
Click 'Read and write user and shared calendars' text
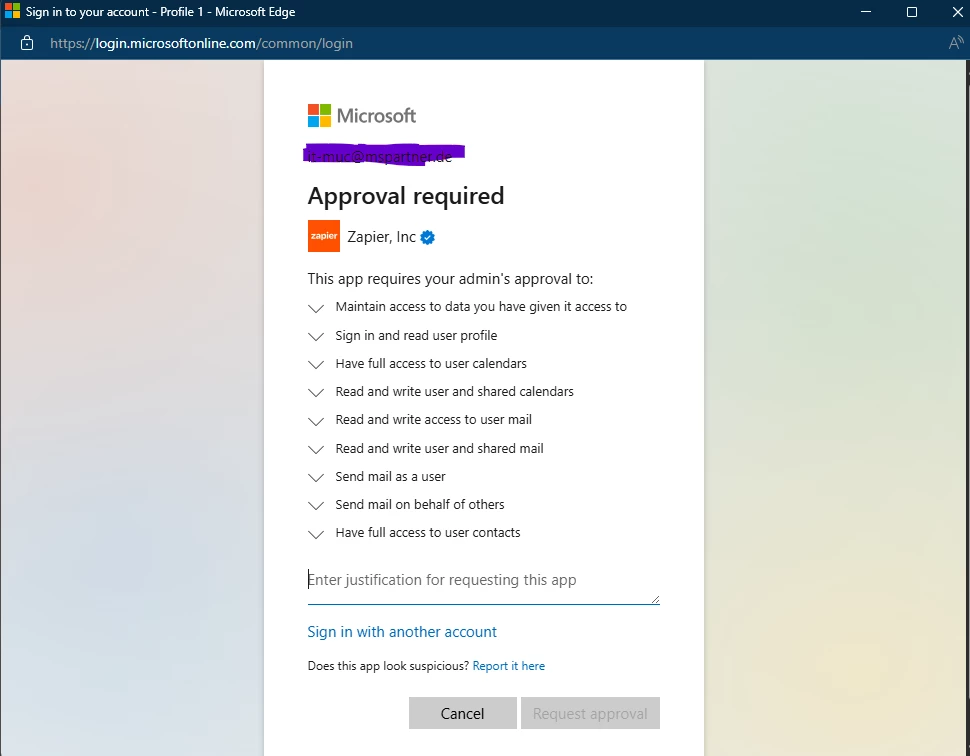coord(454,392)
